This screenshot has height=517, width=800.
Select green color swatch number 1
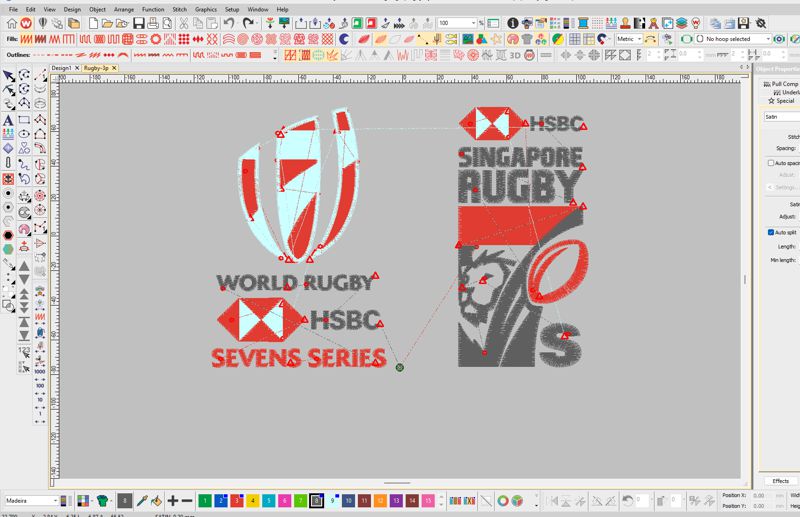(x=205, y=501)
